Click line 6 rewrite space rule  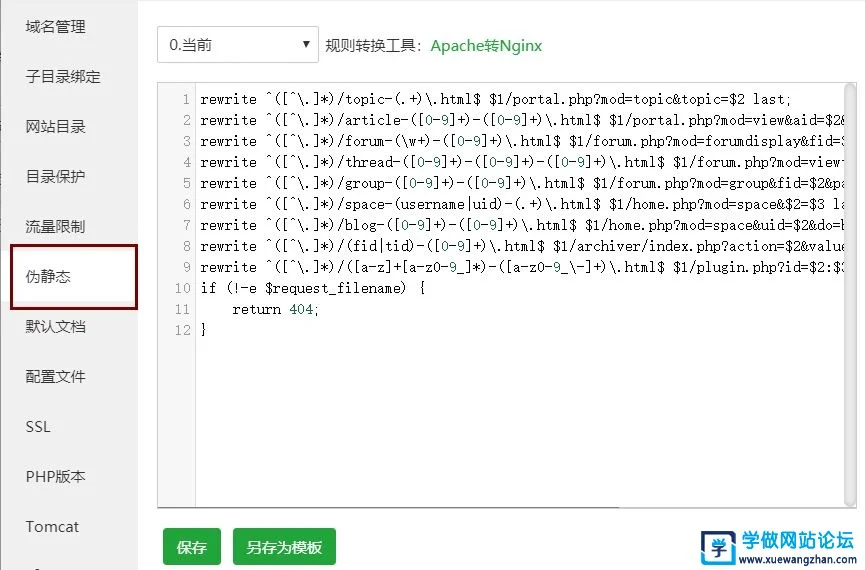point(521,204)
